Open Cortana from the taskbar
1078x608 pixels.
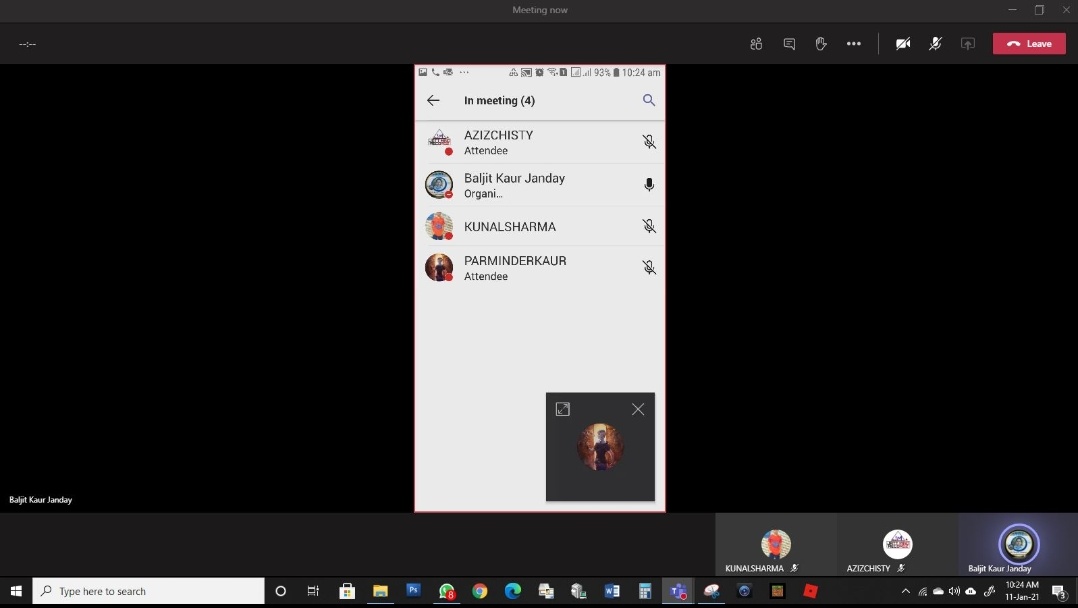(x=280, y=591)
